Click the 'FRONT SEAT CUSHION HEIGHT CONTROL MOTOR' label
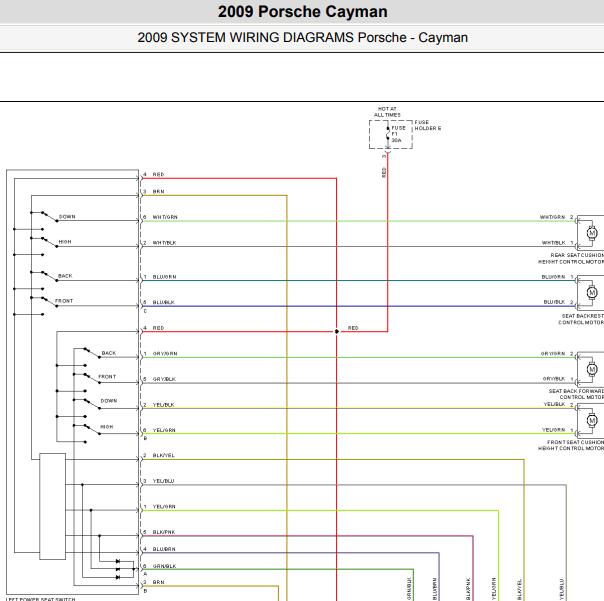 point(571,445)
